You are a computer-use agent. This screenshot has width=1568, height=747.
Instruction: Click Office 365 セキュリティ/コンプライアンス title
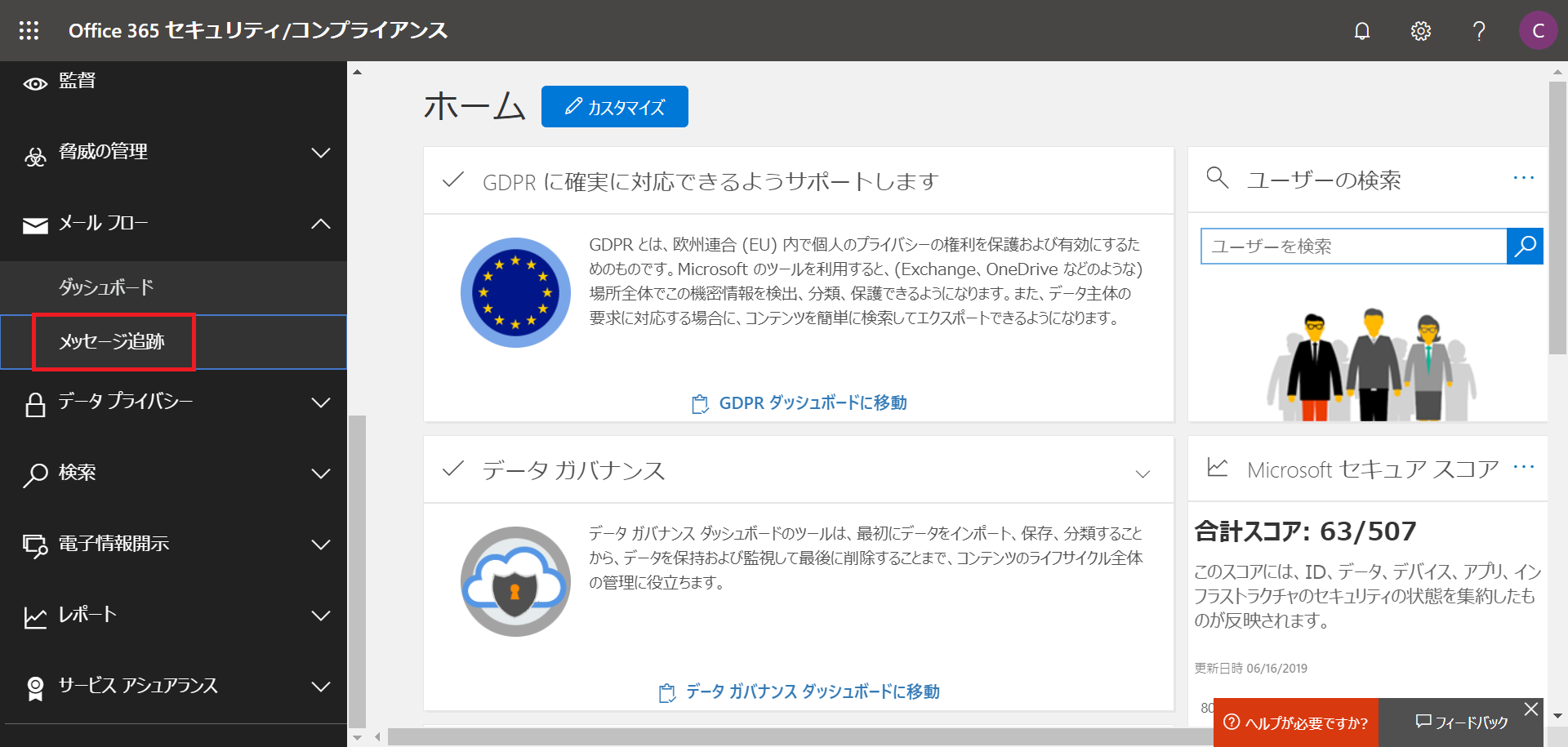[258, 30]
